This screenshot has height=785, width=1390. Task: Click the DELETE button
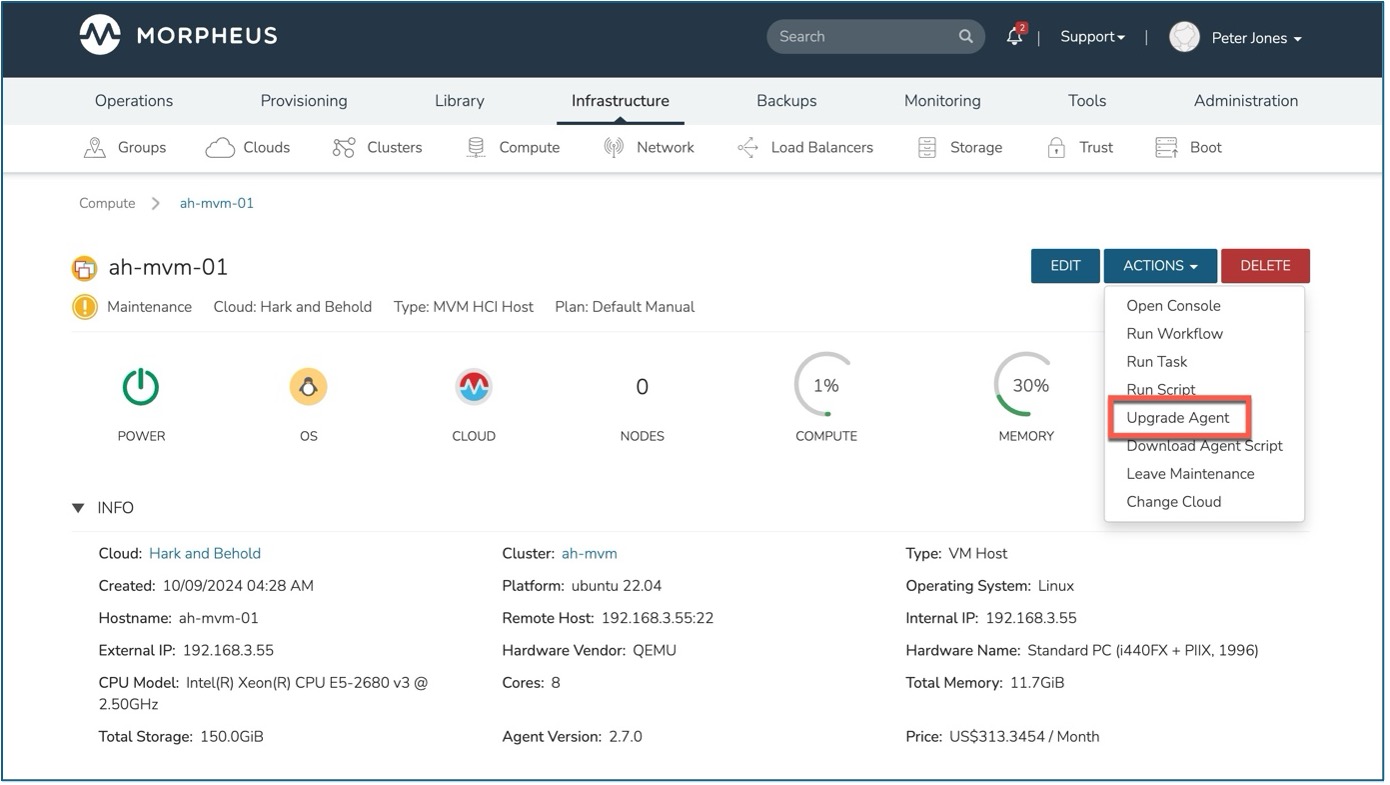(x=1265, y=265)
